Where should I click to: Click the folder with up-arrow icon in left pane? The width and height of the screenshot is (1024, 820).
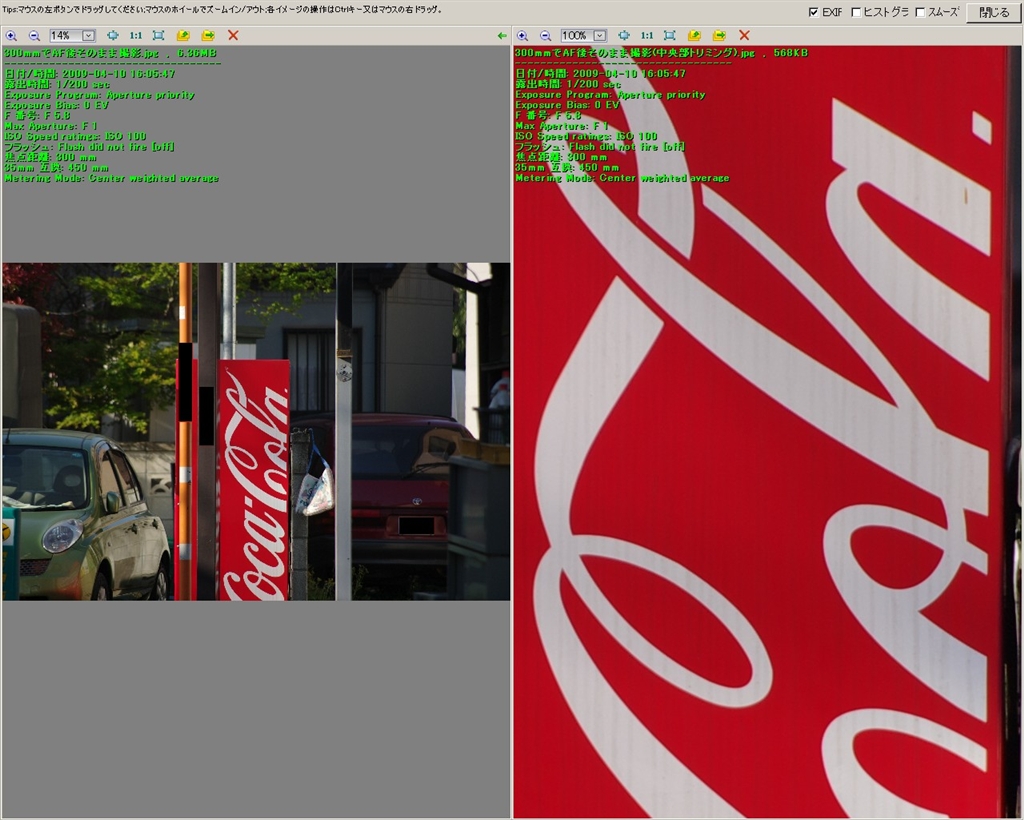click(184, 36)
